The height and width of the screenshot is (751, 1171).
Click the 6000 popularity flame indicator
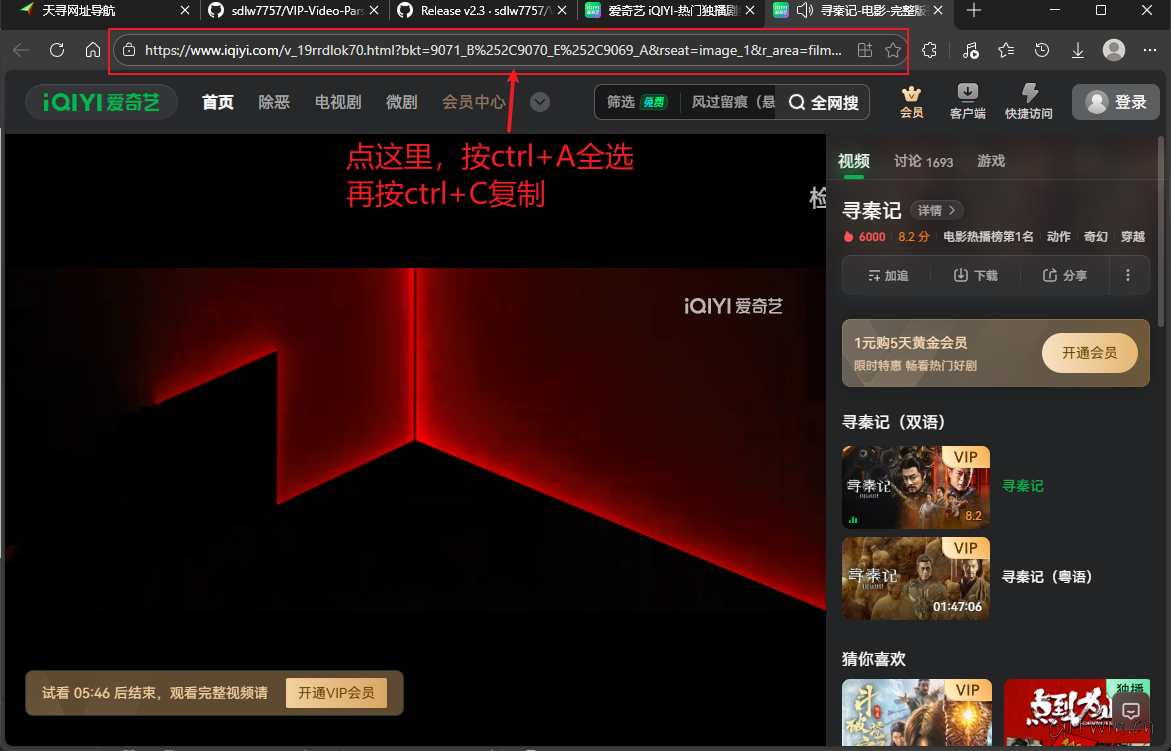coord(864,237)
